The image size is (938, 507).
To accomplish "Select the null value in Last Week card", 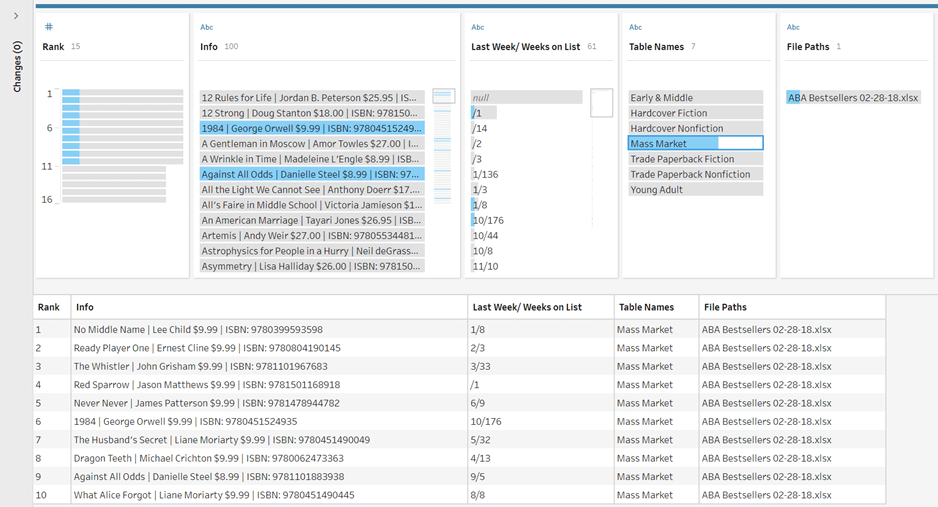I will 526,97.
